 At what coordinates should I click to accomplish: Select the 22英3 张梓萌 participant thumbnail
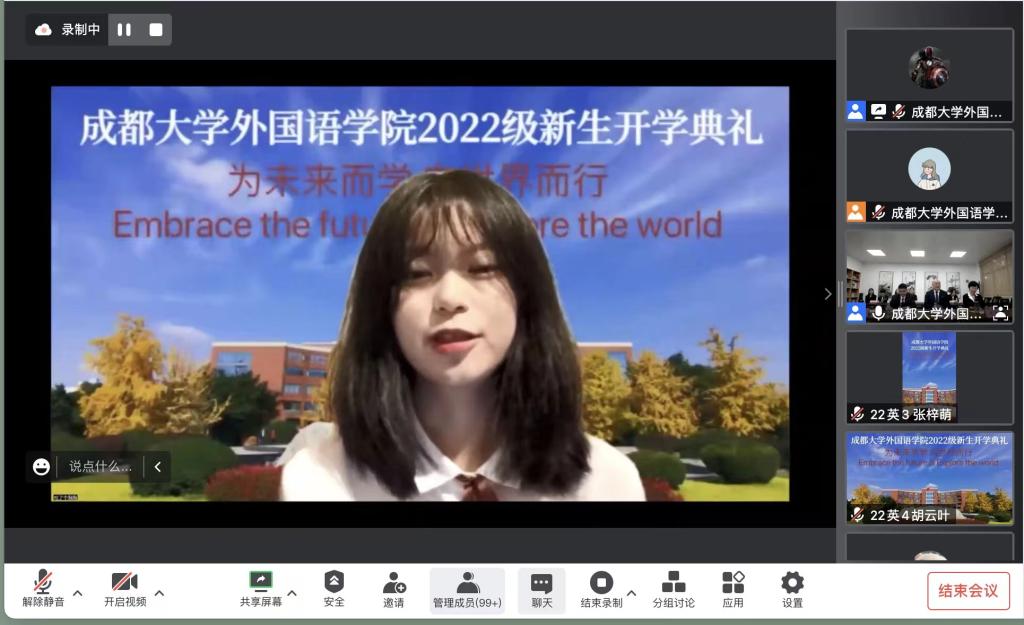929,378
